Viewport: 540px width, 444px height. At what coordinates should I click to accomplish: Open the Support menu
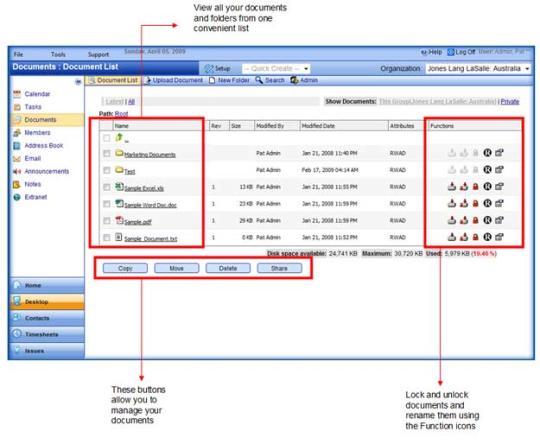[98, 54]
